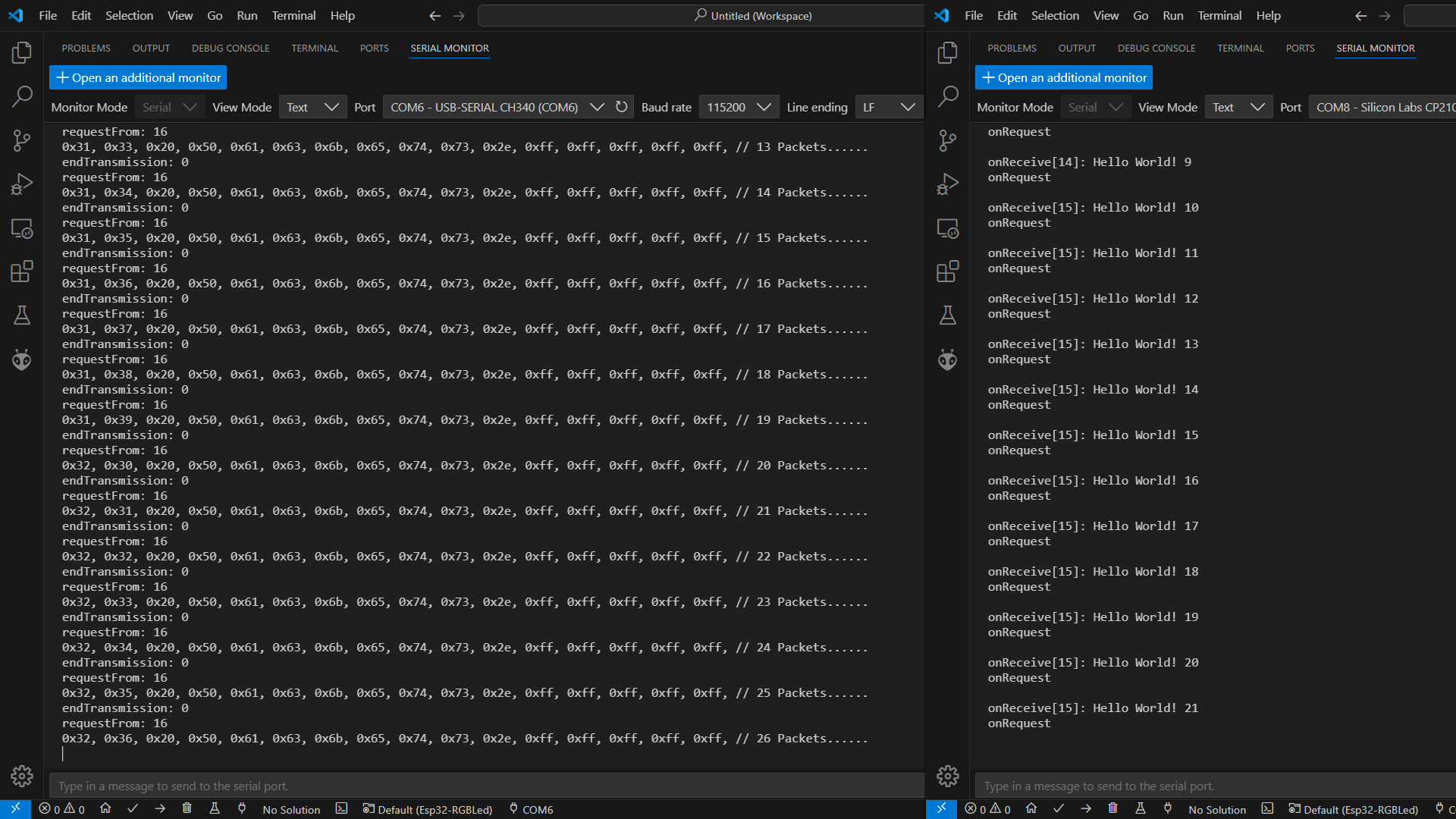This screenshot has height=819, width=1456.
Task: Open PlatformIO terminal icon in left status bar
Action: [x=342, y=809]
